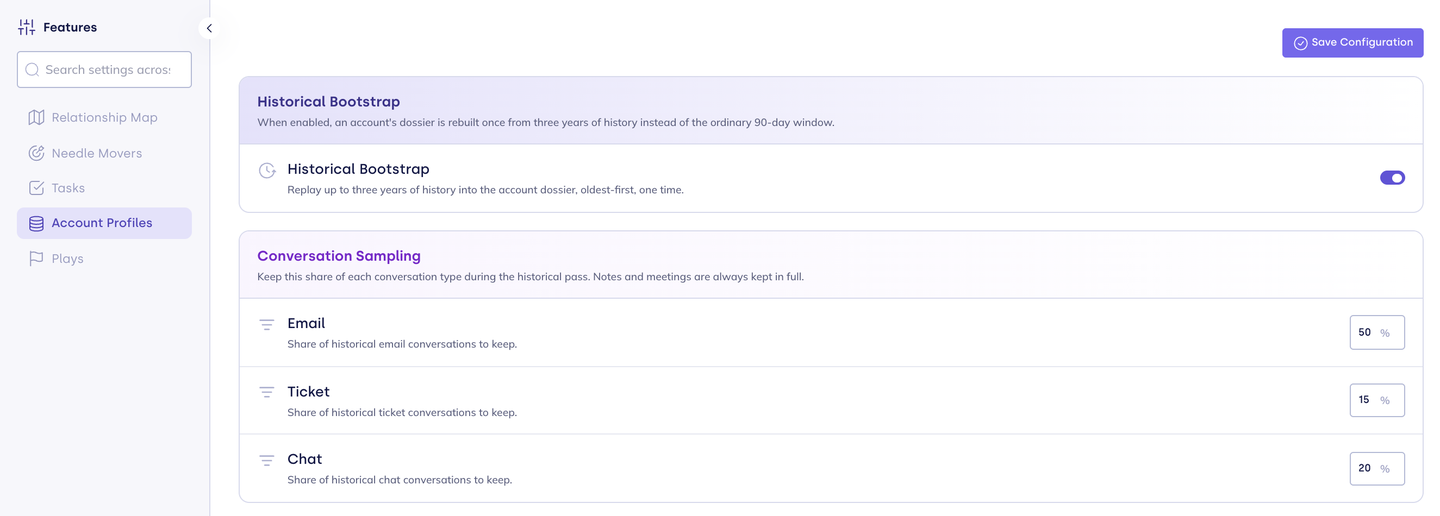Click the search settings input field
This screenshot has width=1440, height=516.
tap(104, 70)
